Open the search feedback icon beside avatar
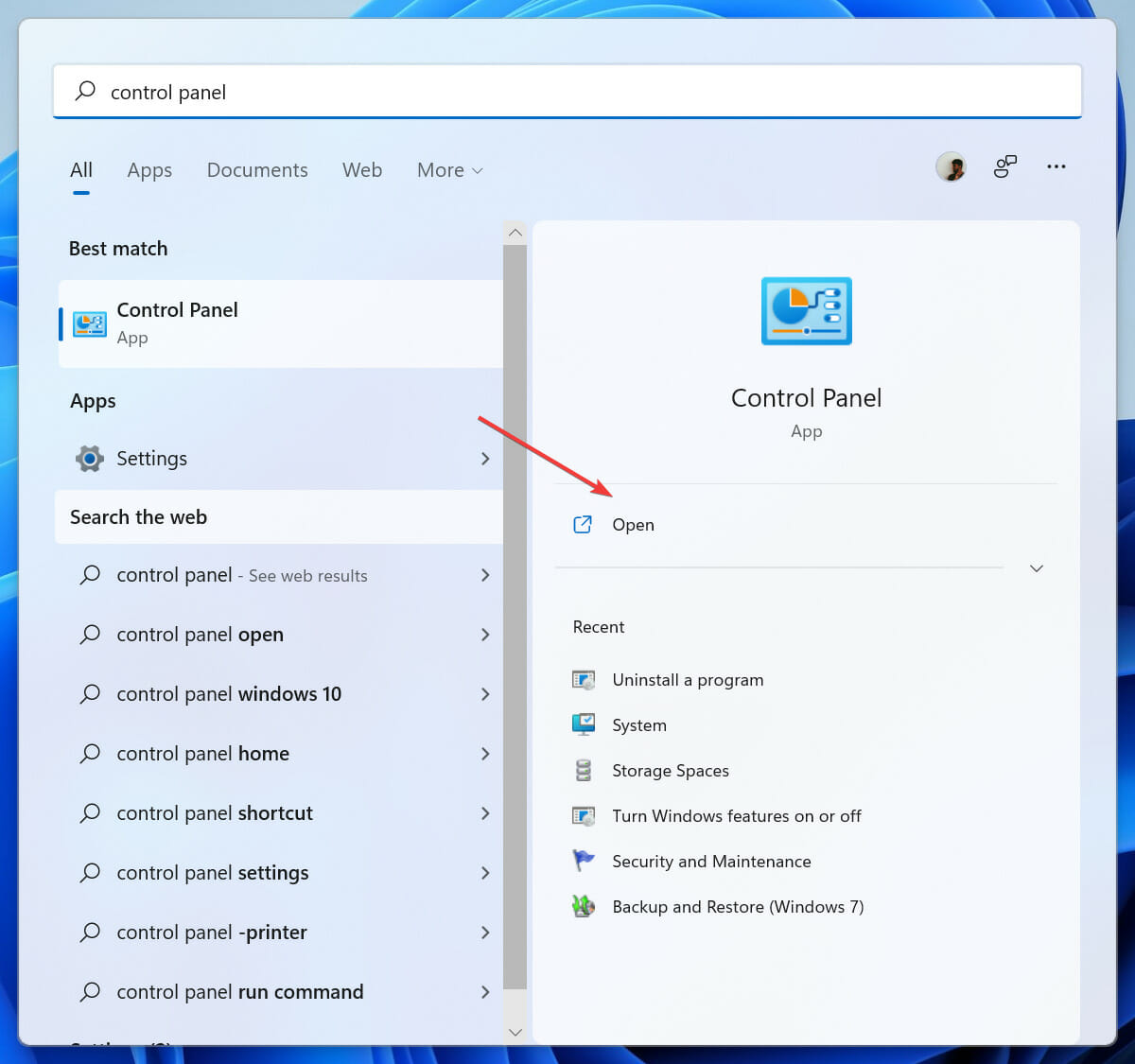1135x1064 pixels. pyautogui.click(x=1005, y=167)
